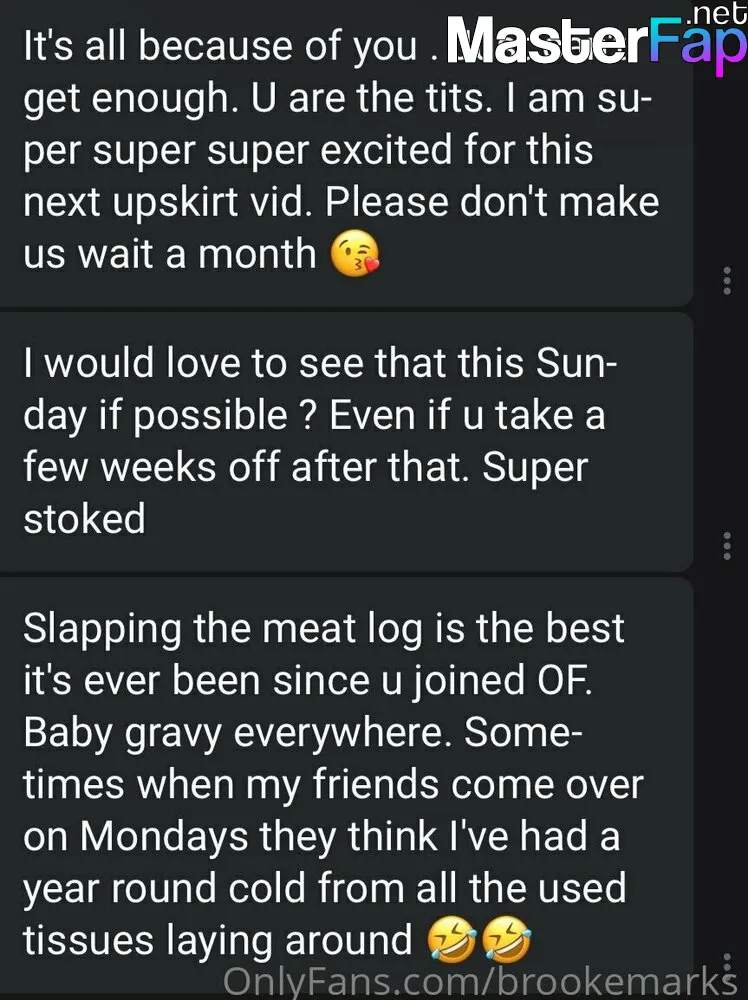Click the word "Sunday" hyphenated across lines
The image size is (748, 1000).
click(319, 389)
